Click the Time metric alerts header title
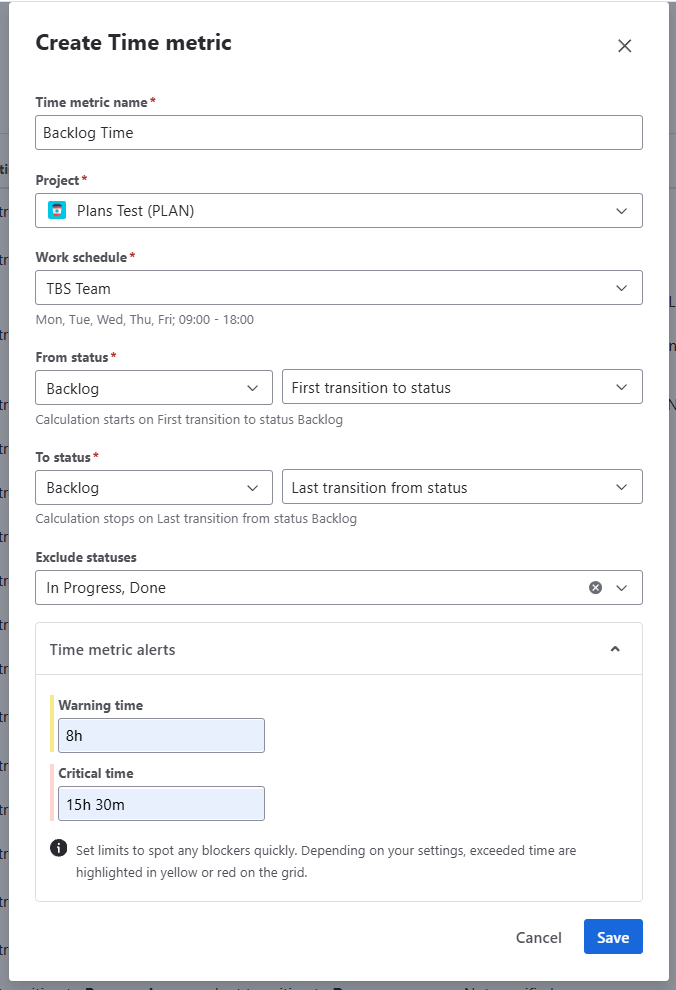676x990 pixels. (x=112, y=650)
